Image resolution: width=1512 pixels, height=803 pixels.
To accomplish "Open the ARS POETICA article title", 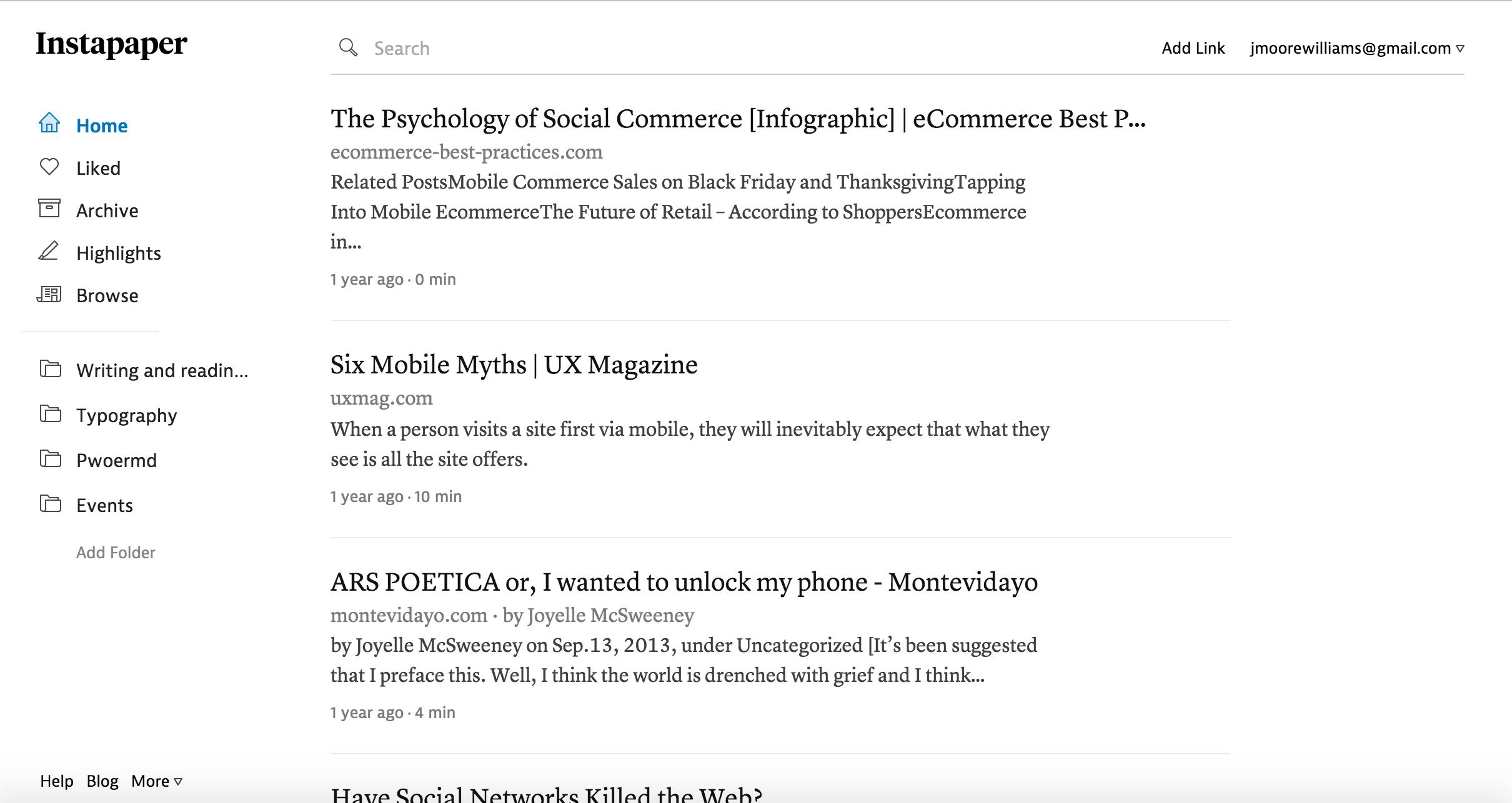I will [684, 582].
